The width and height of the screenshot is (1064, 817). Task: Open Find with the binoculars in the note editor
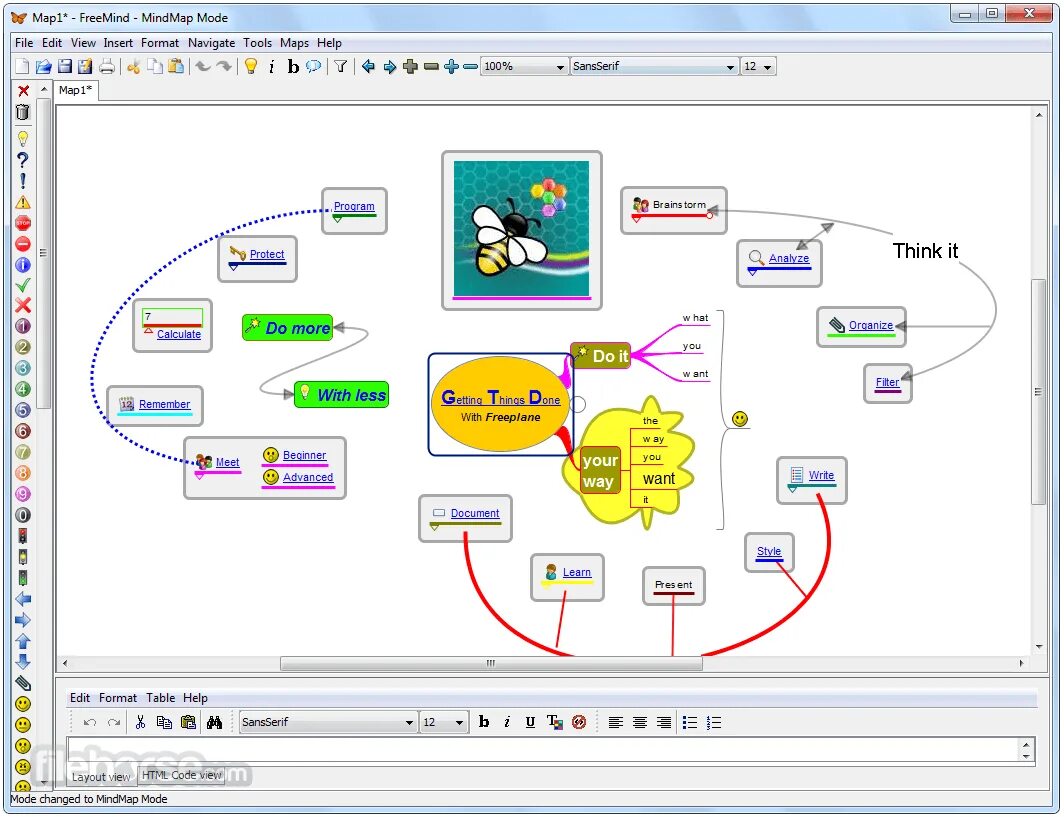pos(214,723)
